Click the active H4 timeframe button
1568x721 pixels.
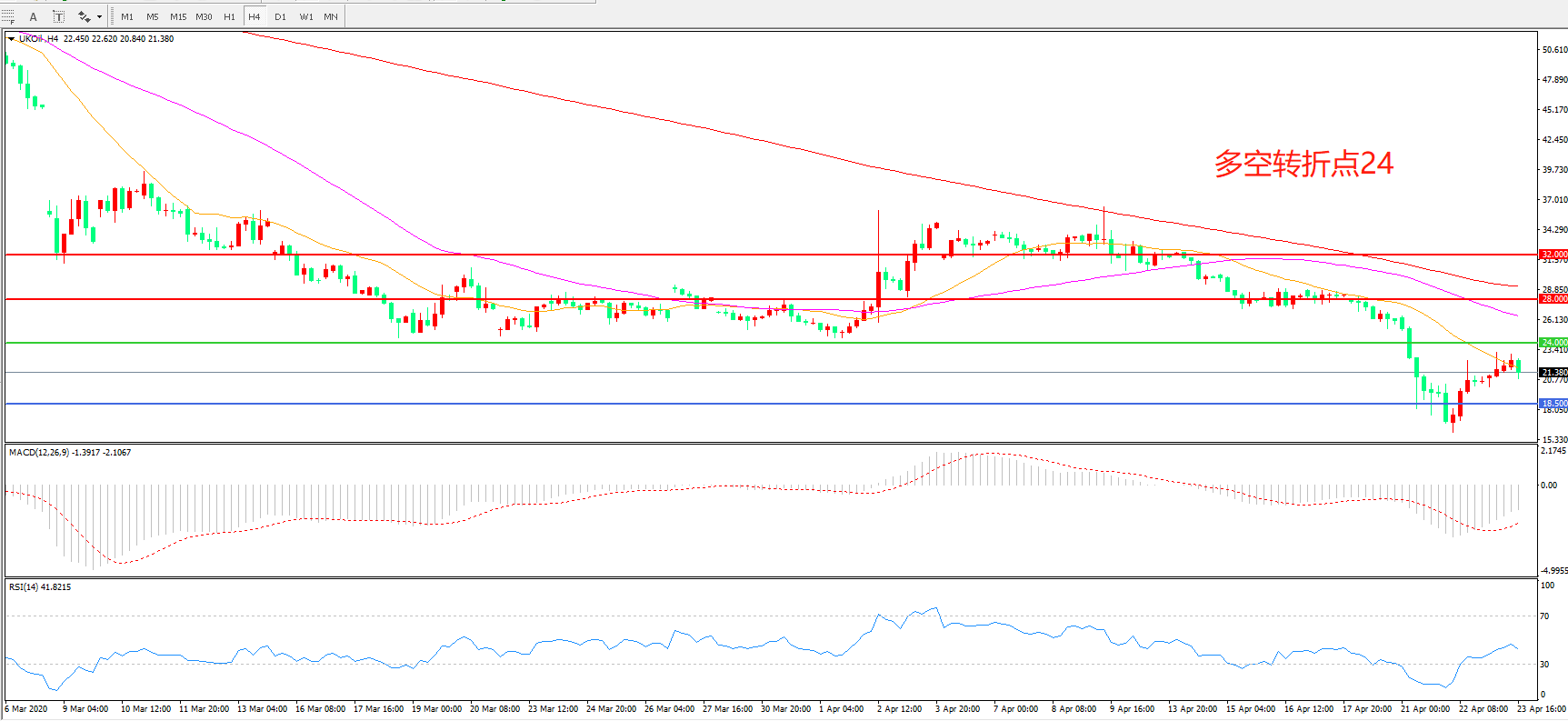click(255, 16)
